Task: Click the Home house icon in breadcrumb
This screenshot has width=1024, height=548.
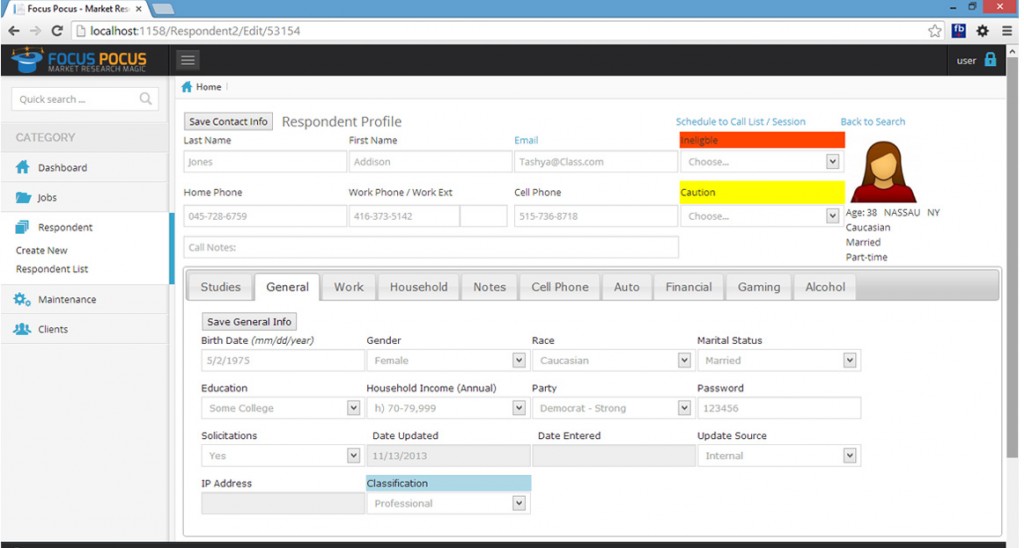Action: [x=187, y=87]
